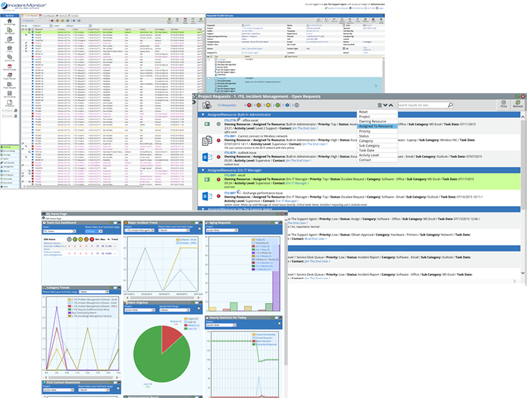Screen dimensions: 530x398
Task: Toggle the blue priority filter in Project Requests
Action: click(x=287, y=105)
